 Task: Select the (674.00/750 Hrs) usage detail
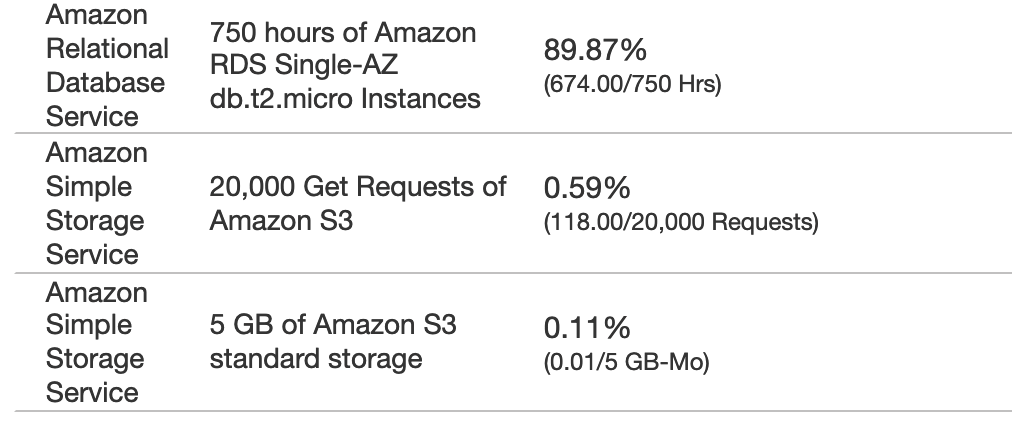tap(633, 84)
